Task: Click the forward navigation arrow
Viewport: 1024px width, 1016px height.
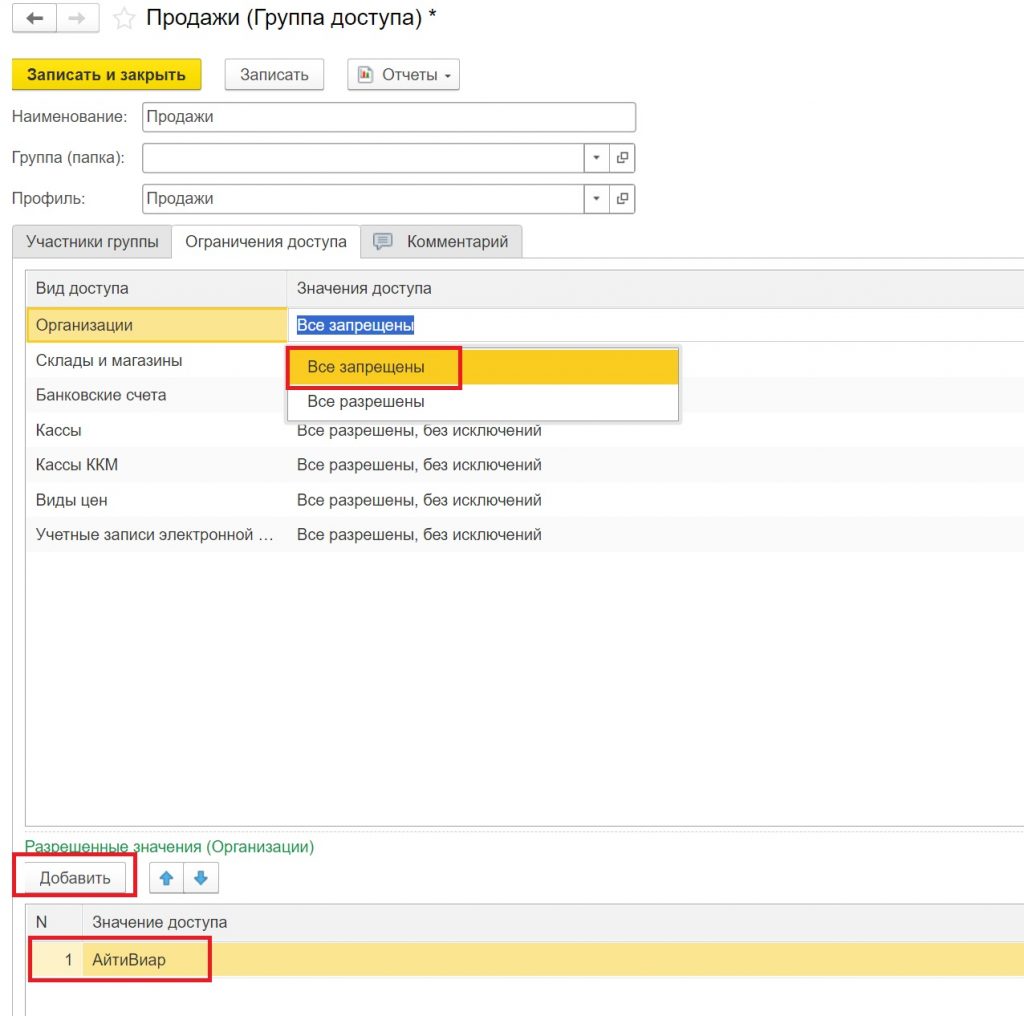Action: pos(78,18)
